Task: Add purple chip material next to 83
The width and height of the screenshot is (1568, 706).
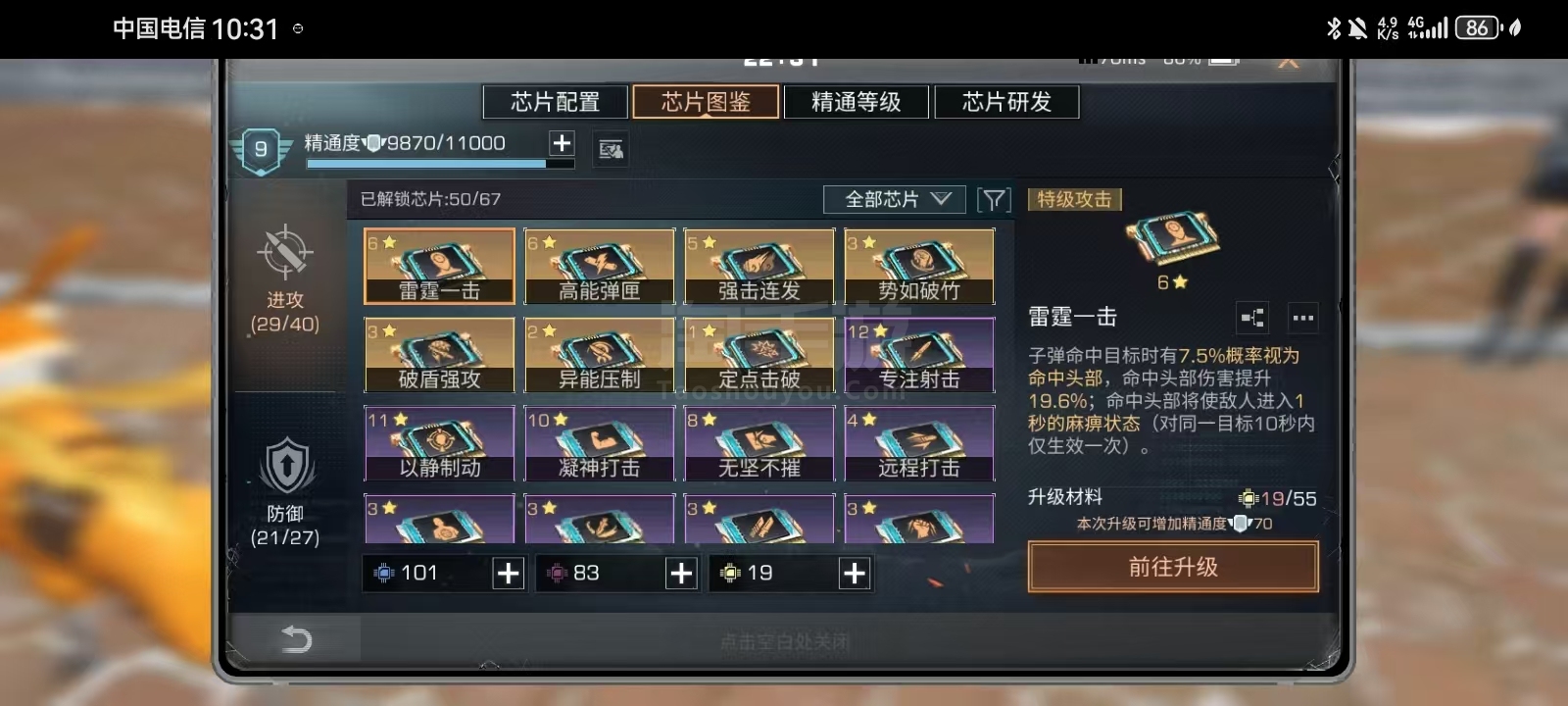Action: coord(681,574)
